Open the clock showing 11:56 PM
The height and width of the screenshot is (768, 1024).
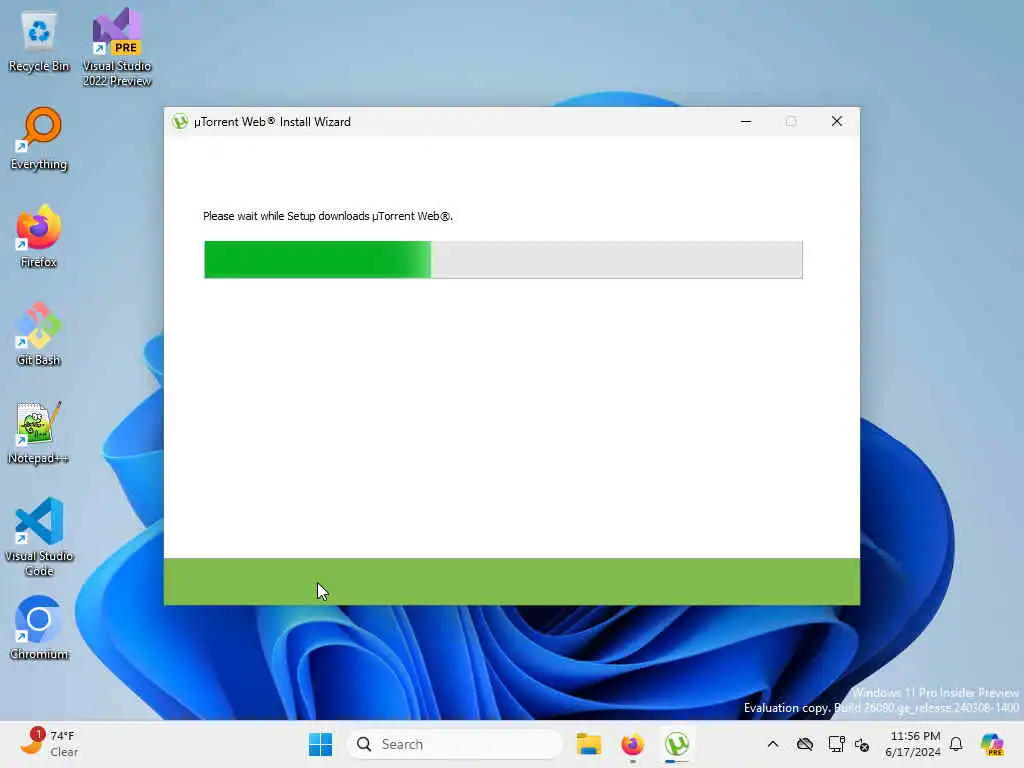[913, 744]
